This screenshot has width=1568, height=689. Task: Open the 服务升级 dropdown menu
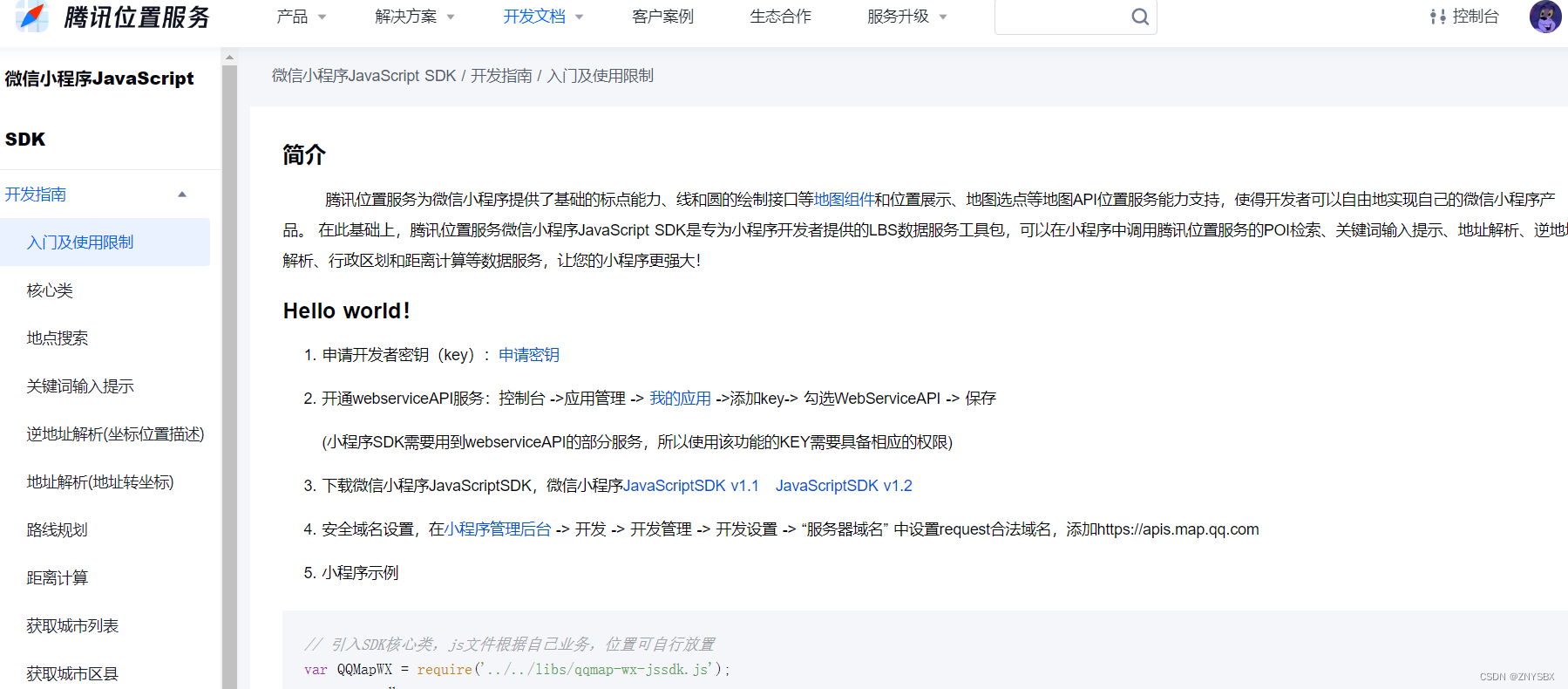(906, 17)
